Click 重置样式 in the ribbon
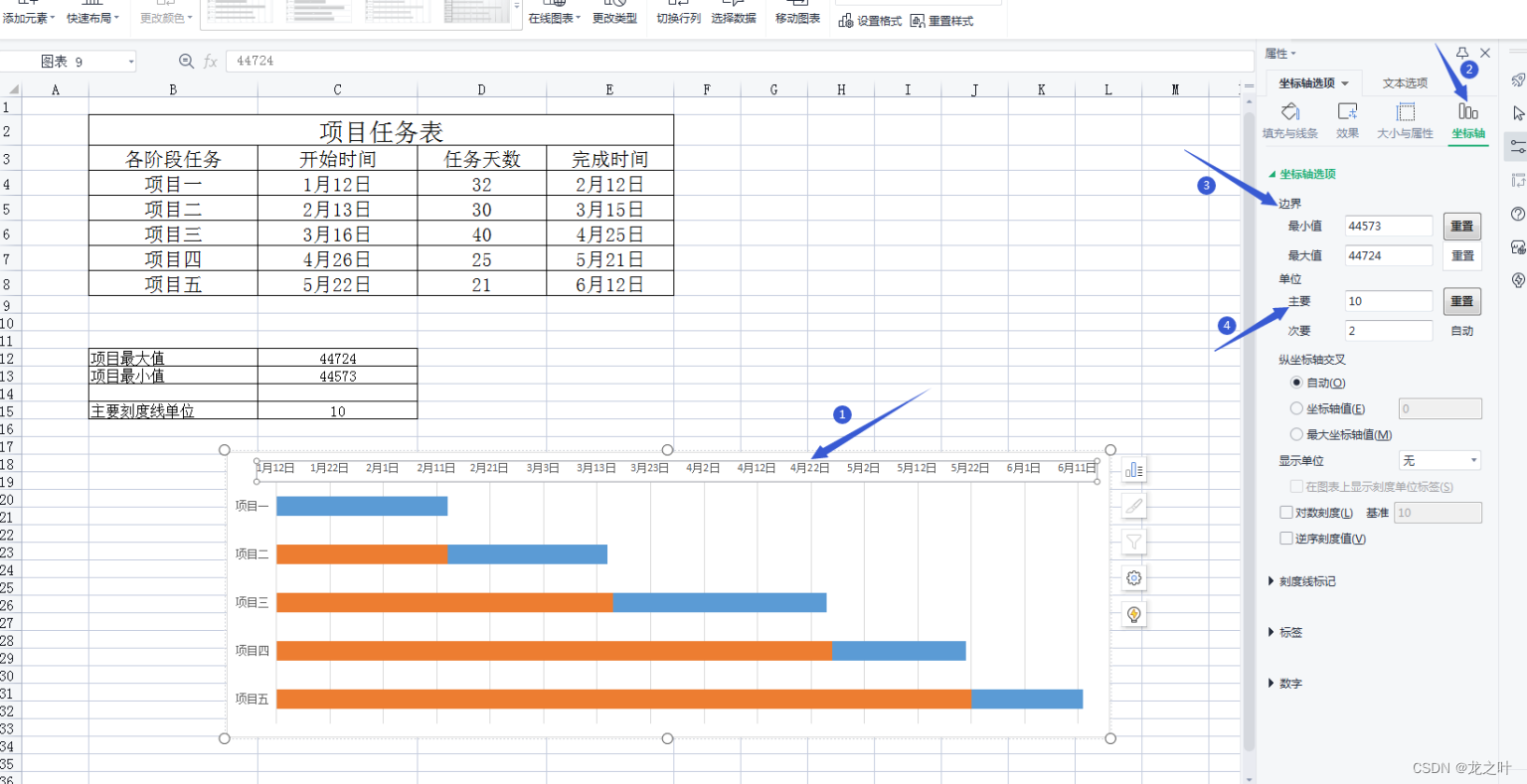 coord(941,20)
